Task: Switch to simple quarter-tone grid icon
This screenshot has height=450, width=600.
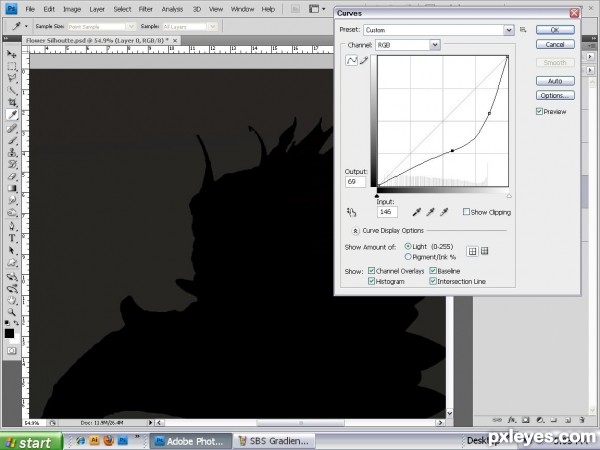Action: click(473, 251)
